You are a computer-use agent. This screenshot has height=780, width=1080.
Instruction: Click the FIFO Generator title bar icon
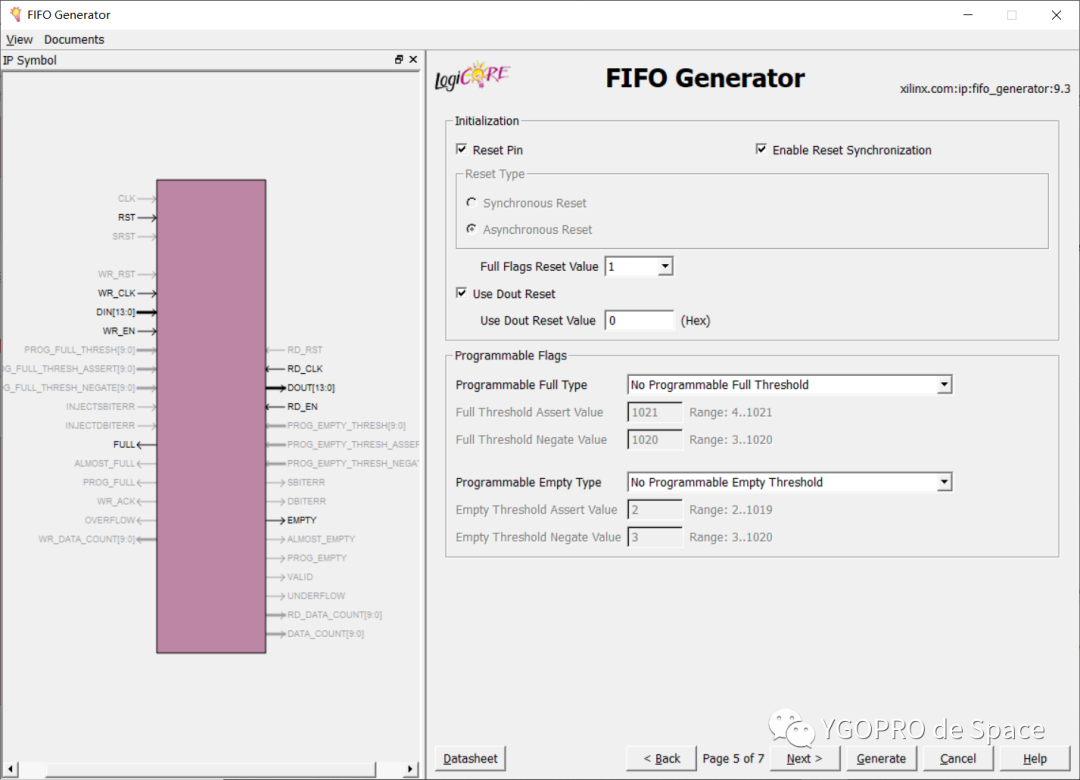click(15, 14)
